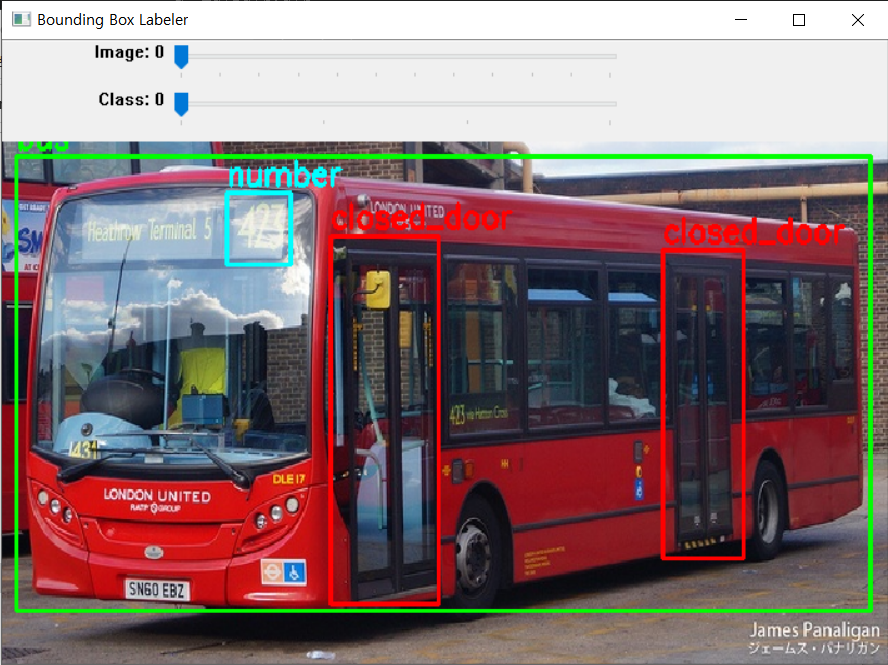Click the 'Class: 0' label
The width and height of the screenshot is (888, 665).
click(131, 99)
